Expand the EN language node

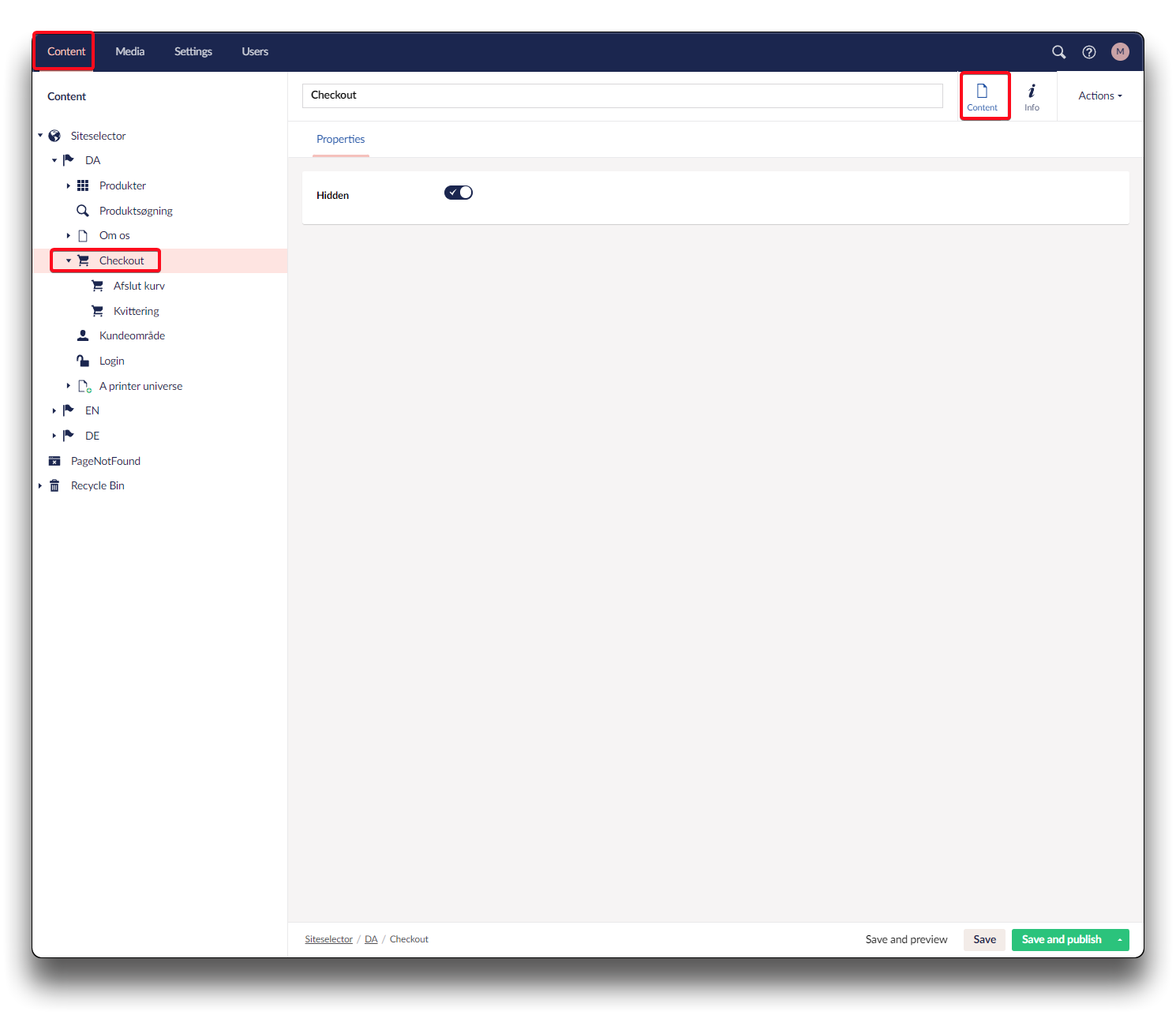coord(54,411)
